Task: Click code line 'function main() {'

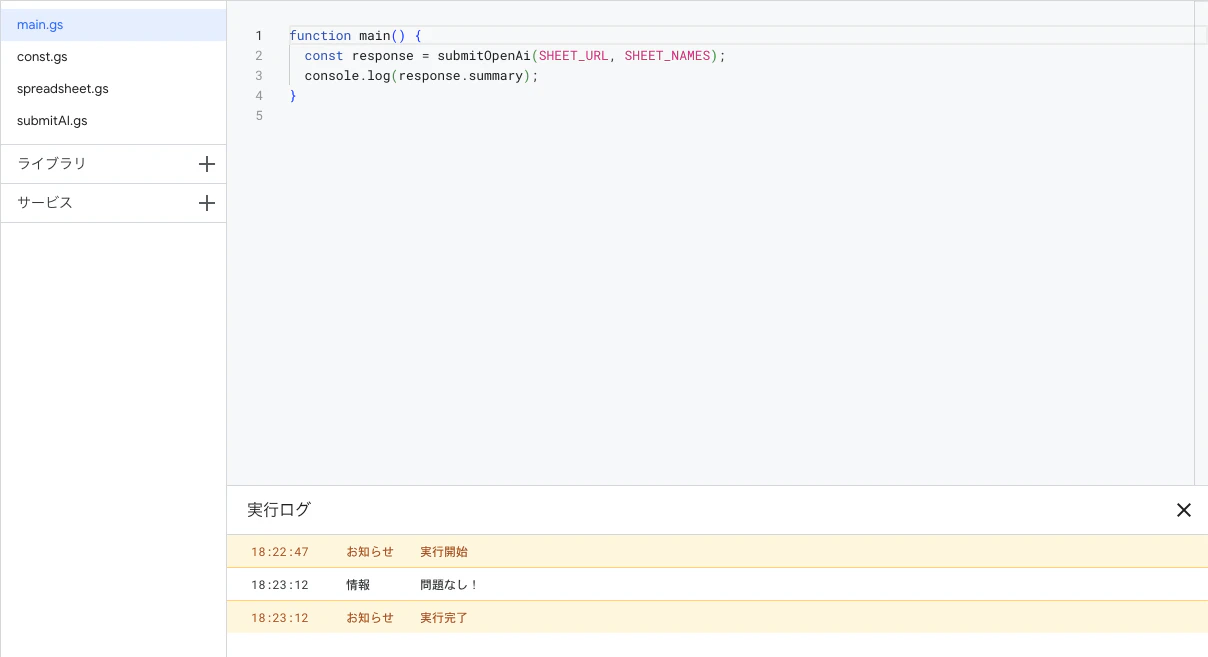Action: [x=355, y=36]
